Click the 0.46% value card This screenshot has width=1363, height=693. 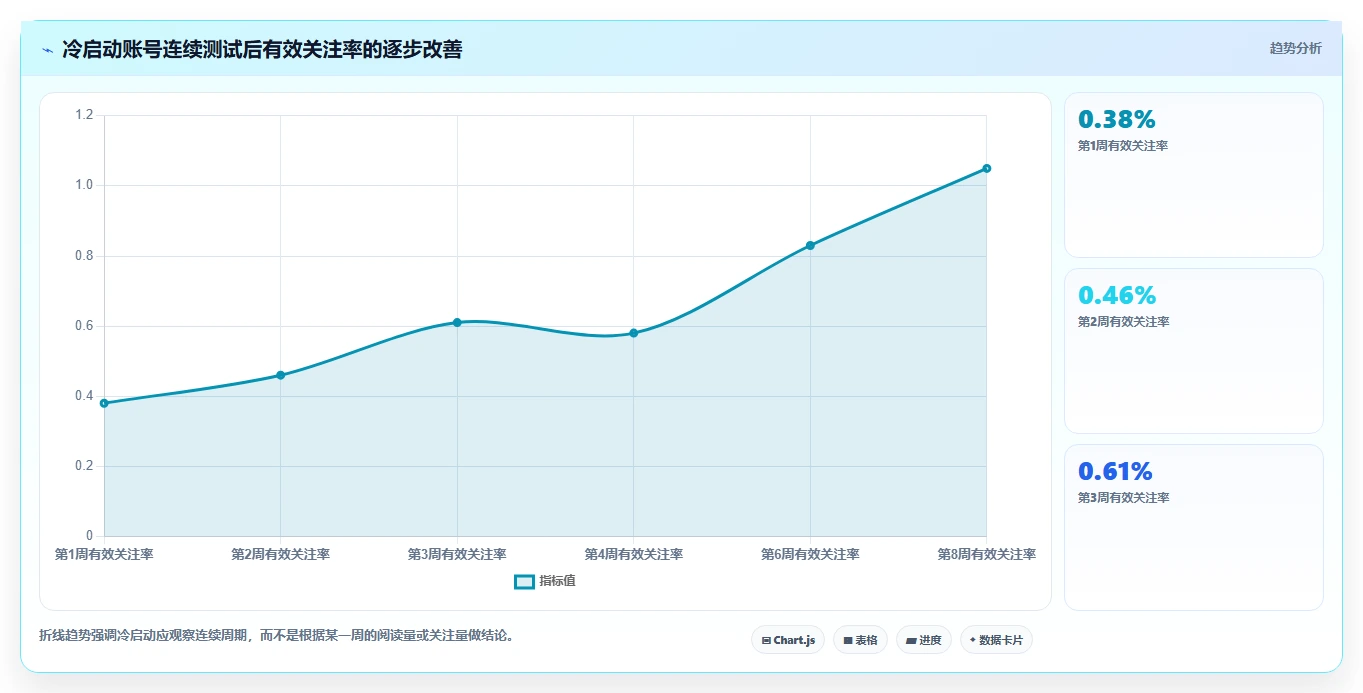coord(1194,351)
